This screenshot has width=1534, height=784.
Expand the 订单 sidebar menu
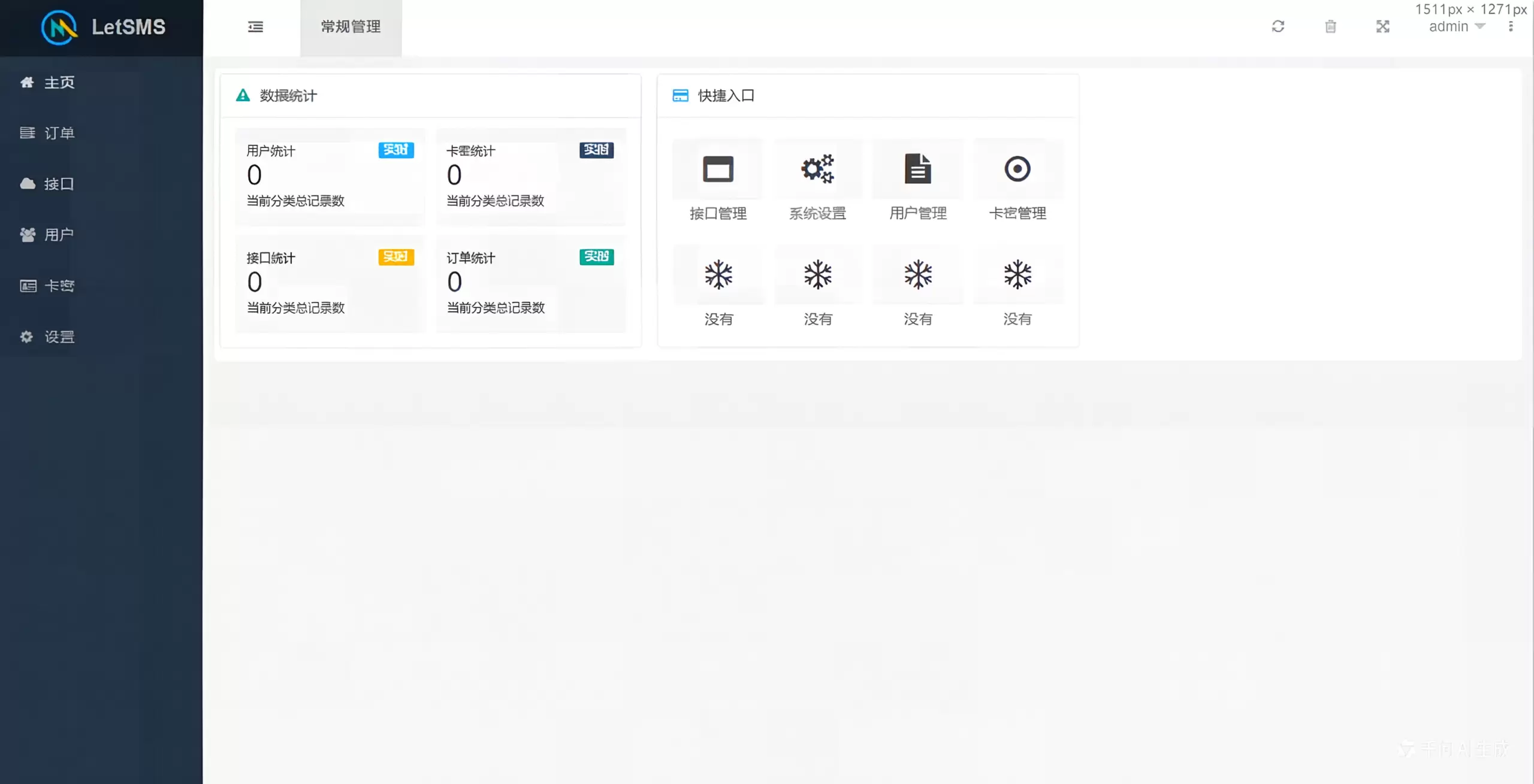click(x=59, y=133)
